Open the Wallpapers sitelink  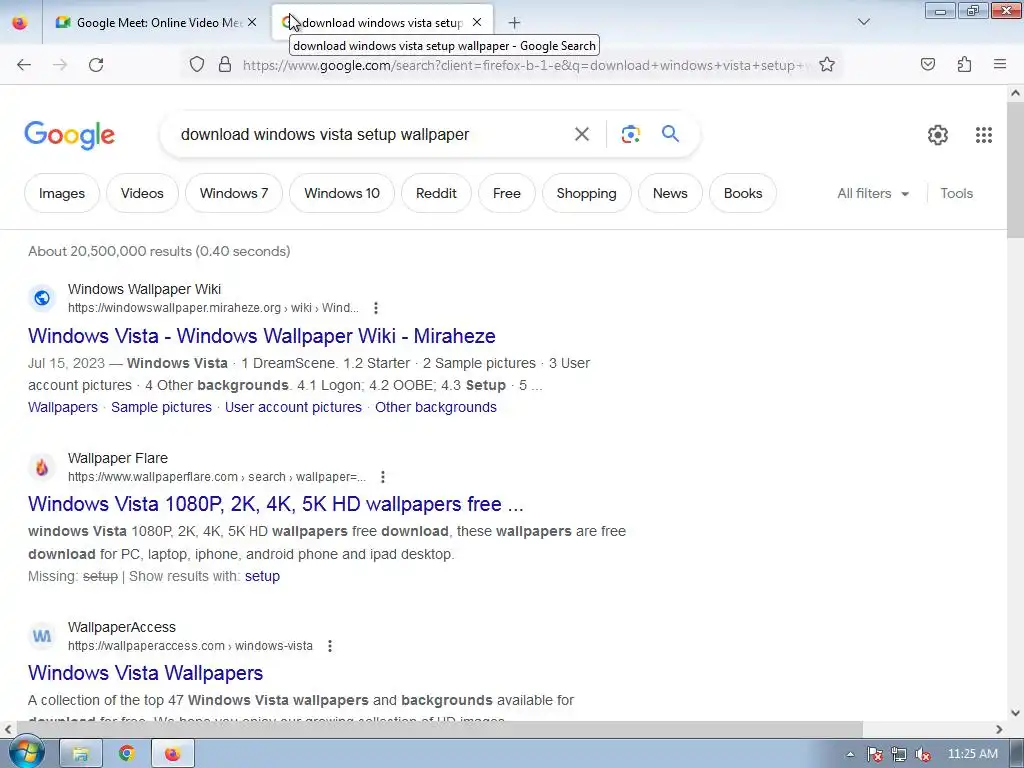63,407
